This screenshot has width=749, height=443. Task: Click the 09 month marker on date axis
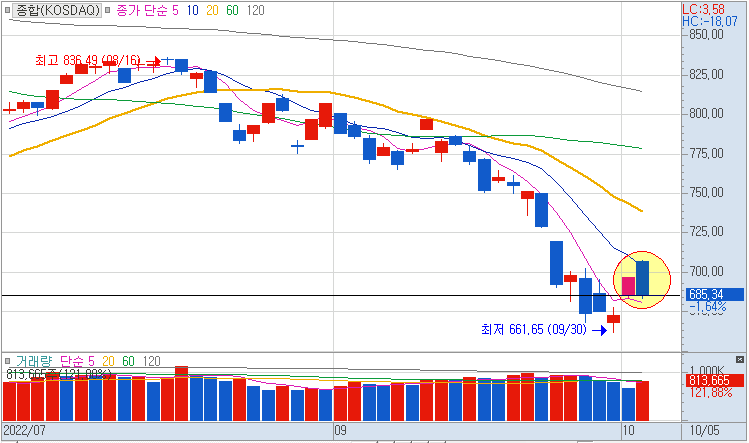(x=340, y=430)
